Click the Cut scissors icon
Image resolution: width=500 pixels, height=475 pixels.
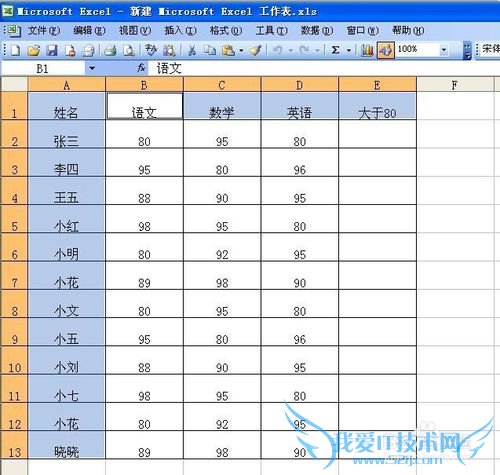192,50
